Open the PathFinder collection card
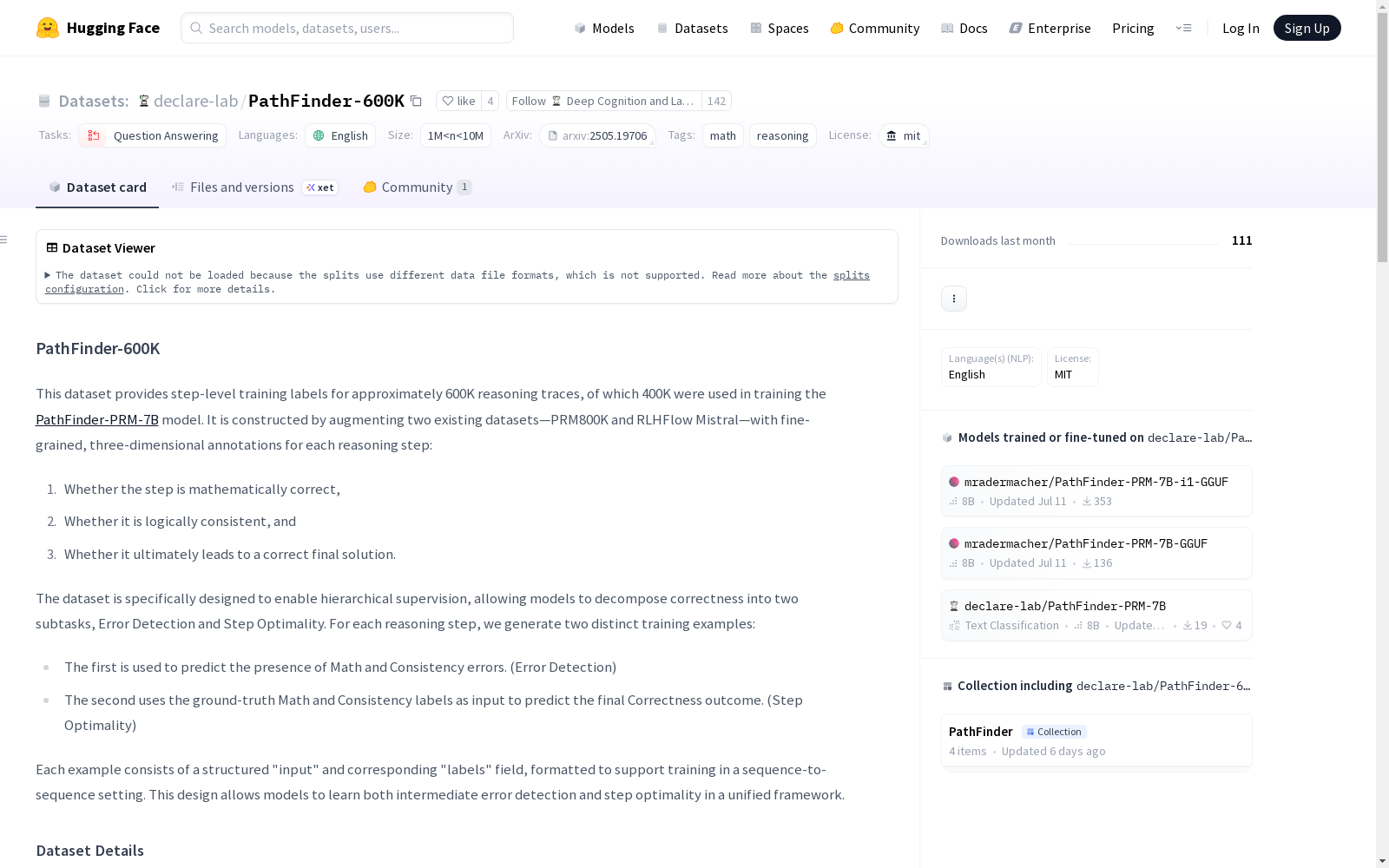 tap(1096, 740)
